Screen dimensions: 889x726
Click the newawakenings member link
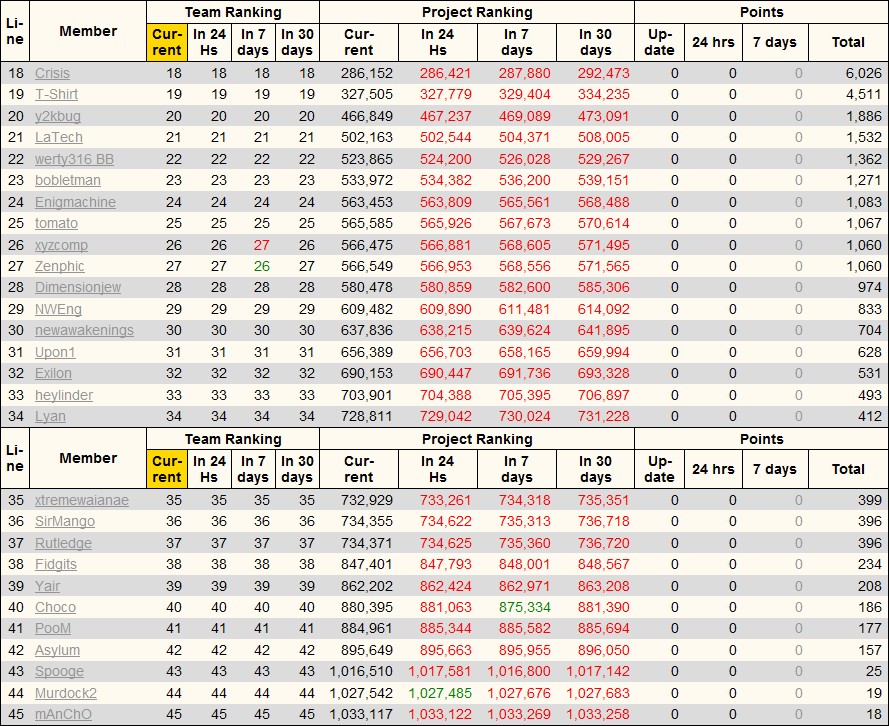point(84,331)
